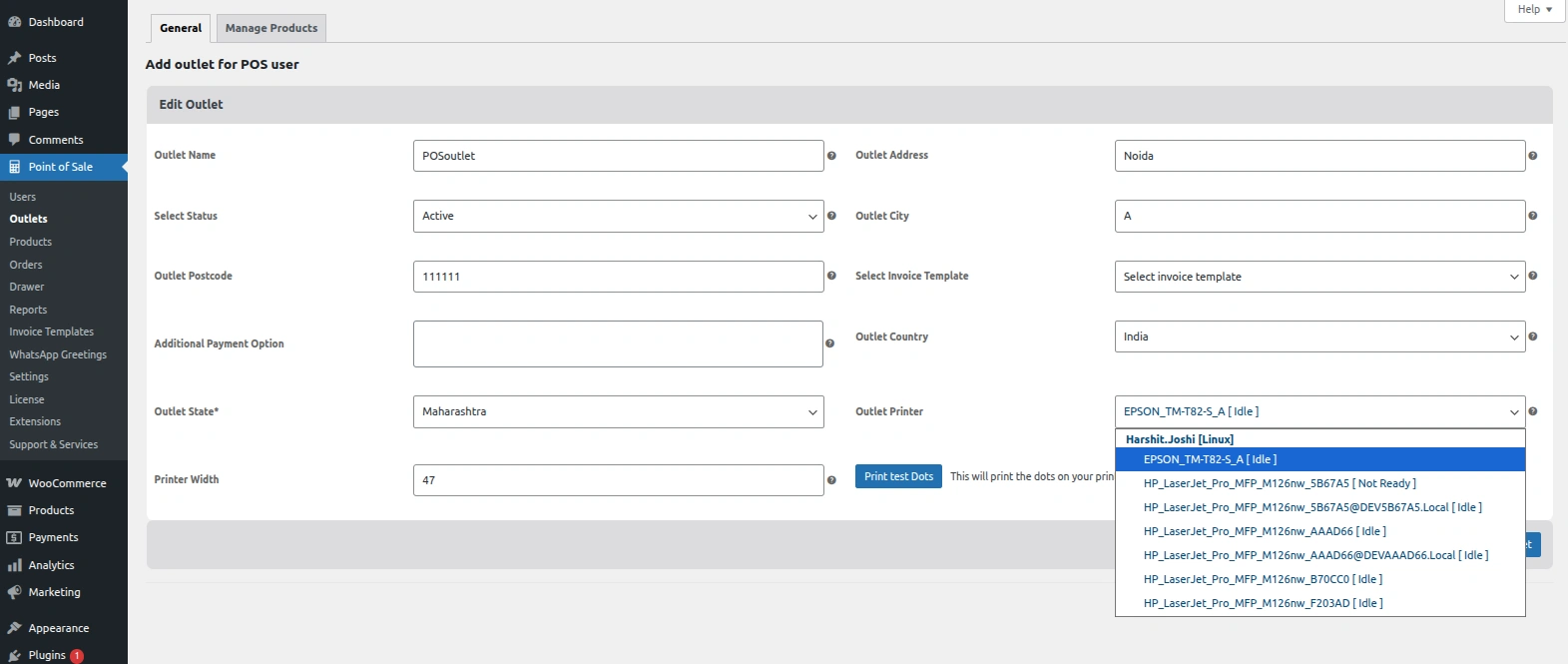The width and height of the screenshot is (1568, 664).
Task: Open the Outlet State dropdown showing Maharashtra
Action: (x=618, y=411)
